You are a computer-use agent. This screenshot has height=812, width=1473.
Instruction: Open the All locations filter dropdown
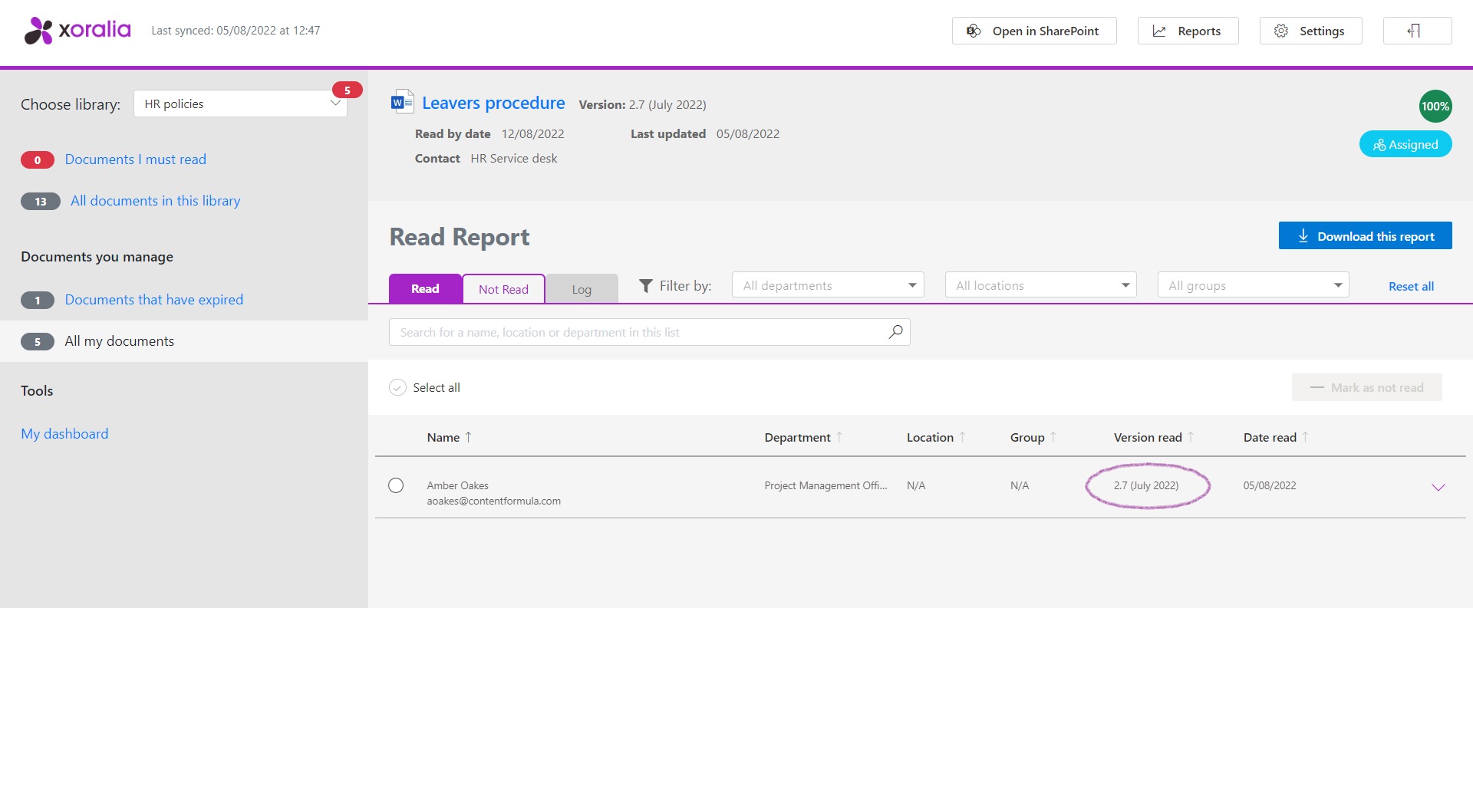[x=1040, y=285]
